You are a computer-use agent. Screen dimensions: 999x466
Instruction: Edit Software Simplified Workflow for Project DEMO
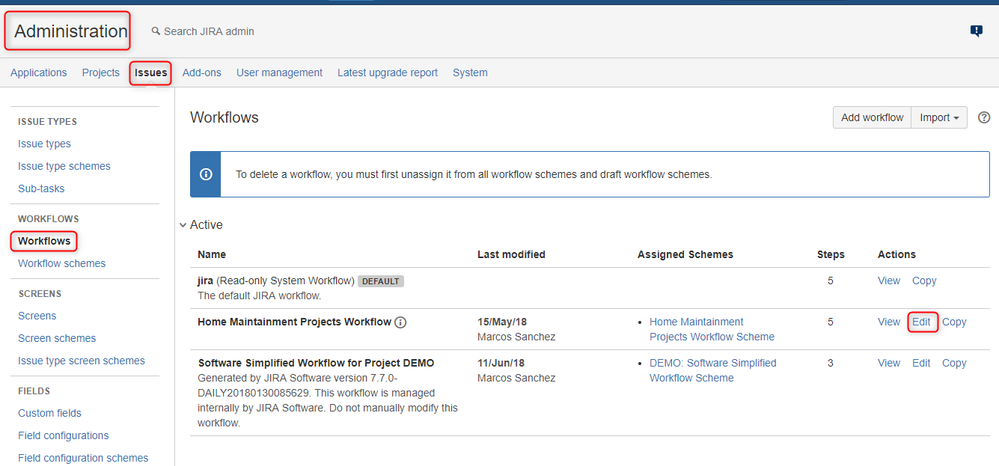[921, 363]
